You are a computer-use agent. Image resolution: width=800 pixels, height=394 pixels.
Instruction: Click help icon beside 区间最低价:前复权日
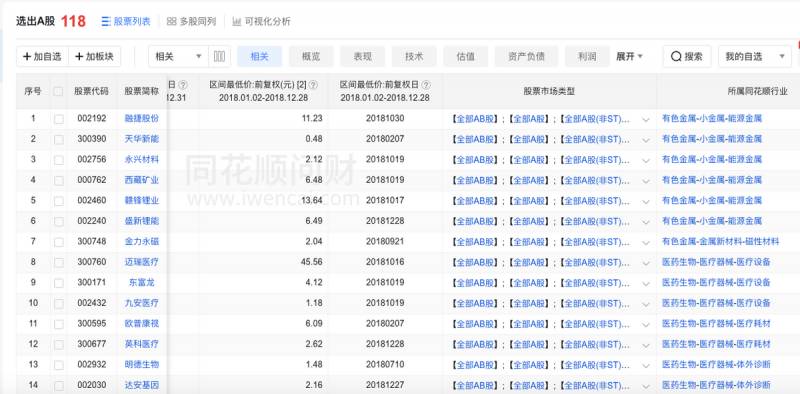click(x=426, y=85)
